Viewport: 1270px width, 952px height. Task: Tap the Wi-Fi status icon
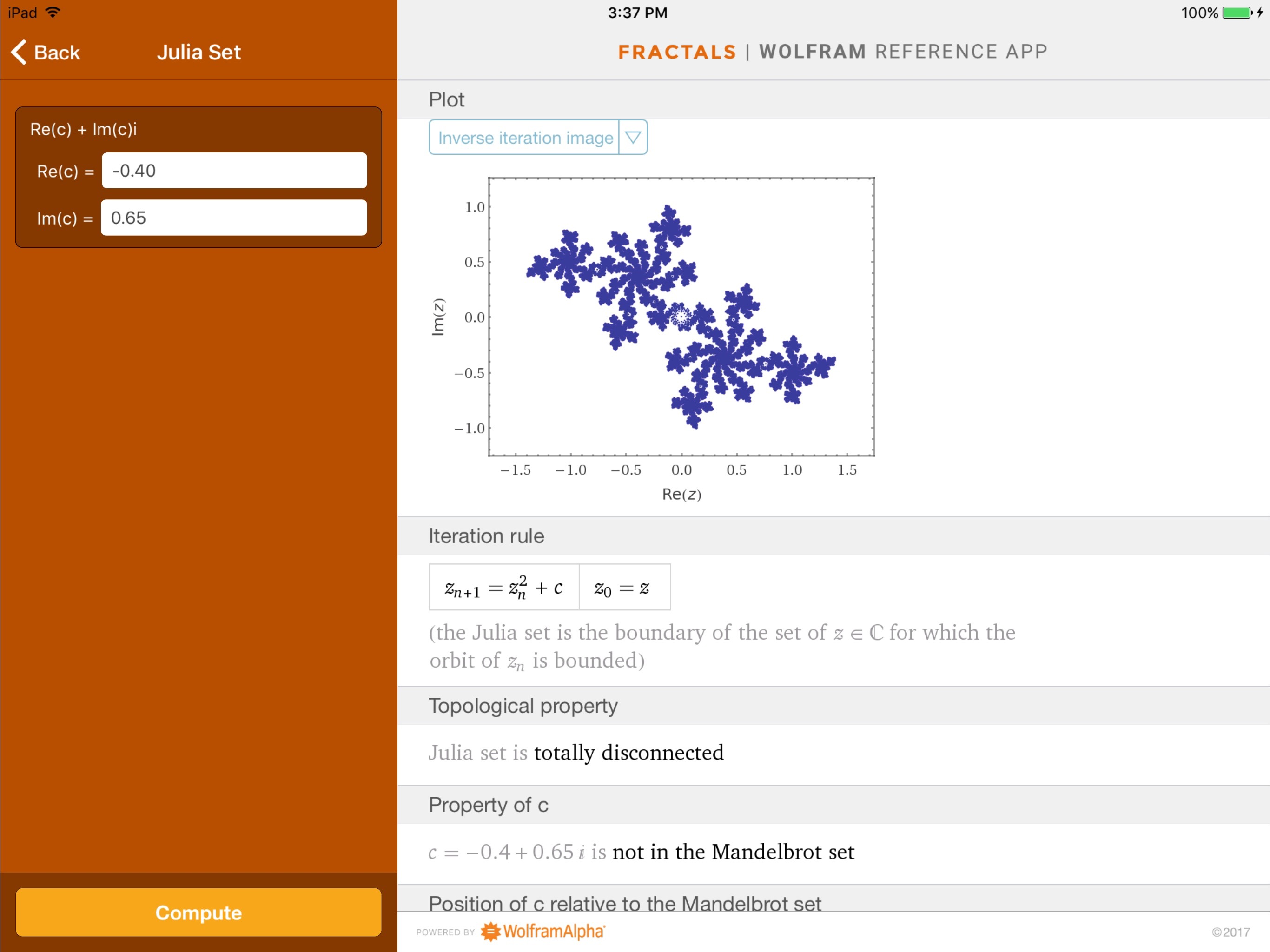click(x=53, y=13)
